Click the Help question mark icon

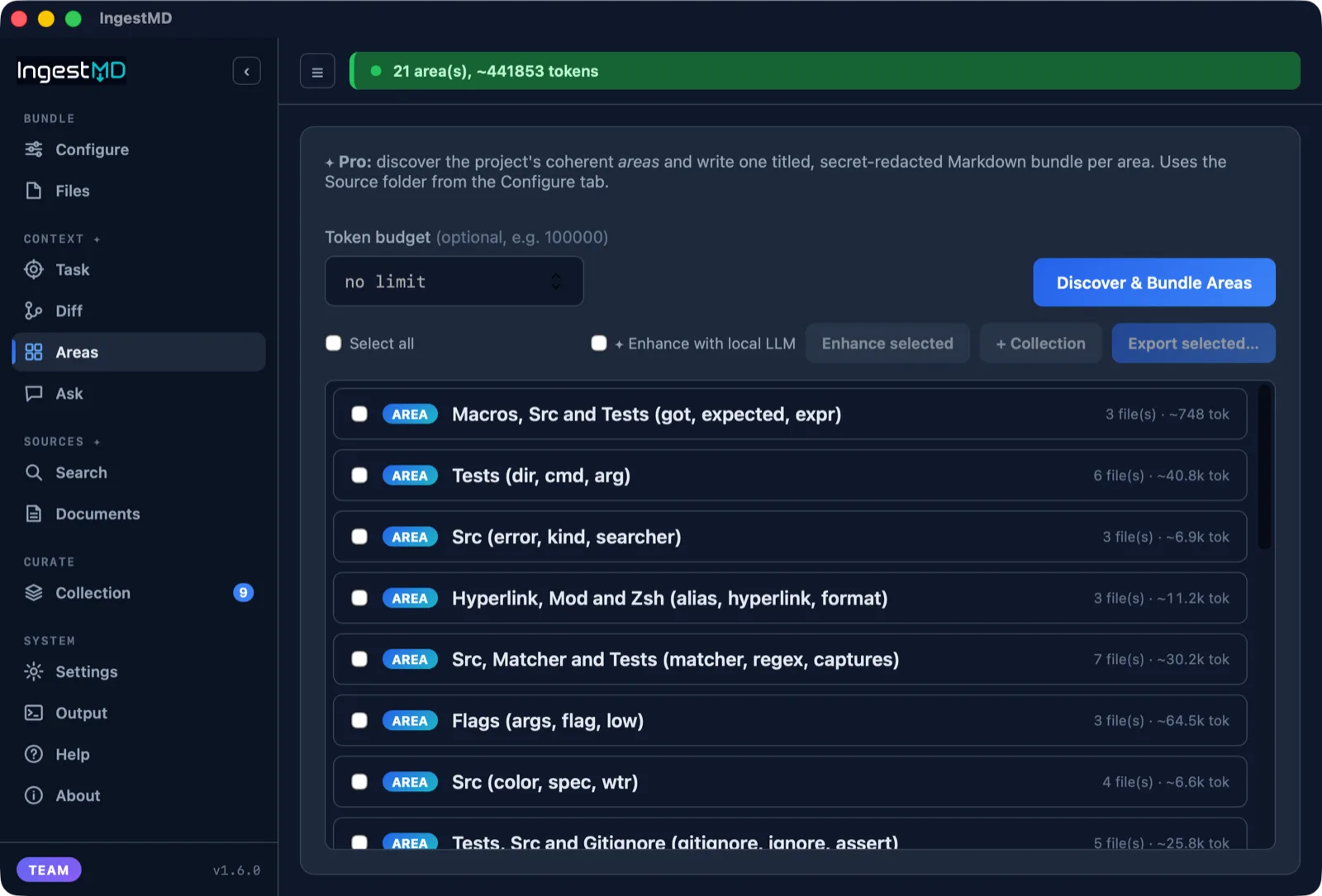click(34, 755)
